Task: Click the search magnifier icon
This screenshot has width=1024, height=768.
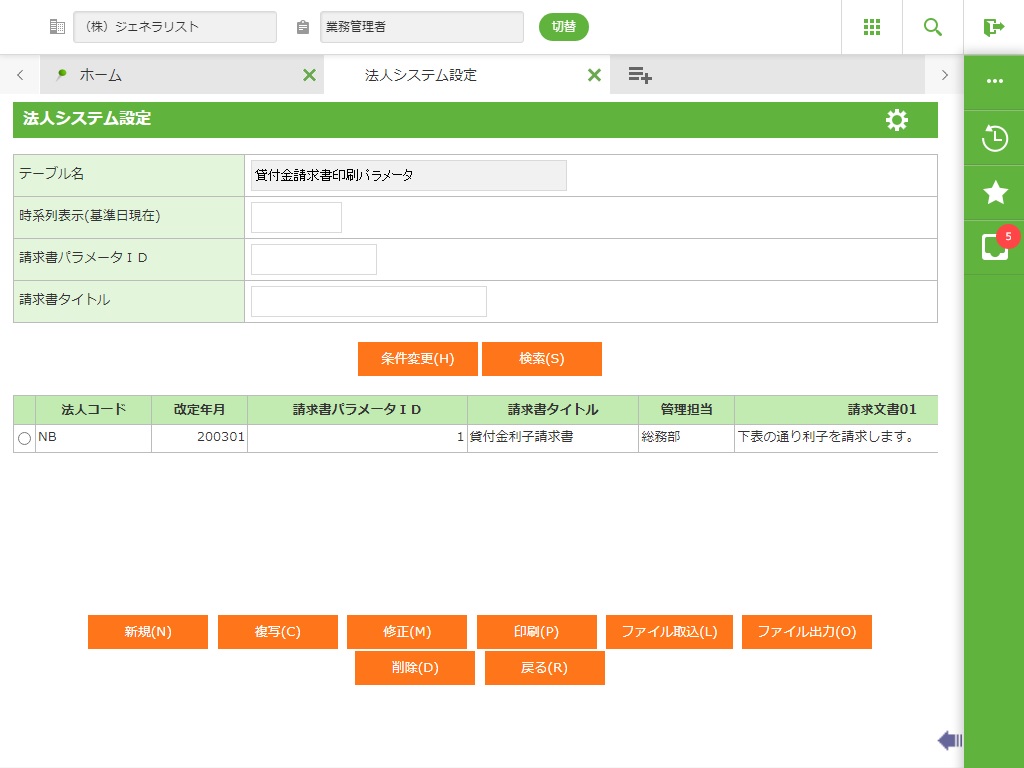Action: [933, 27]
